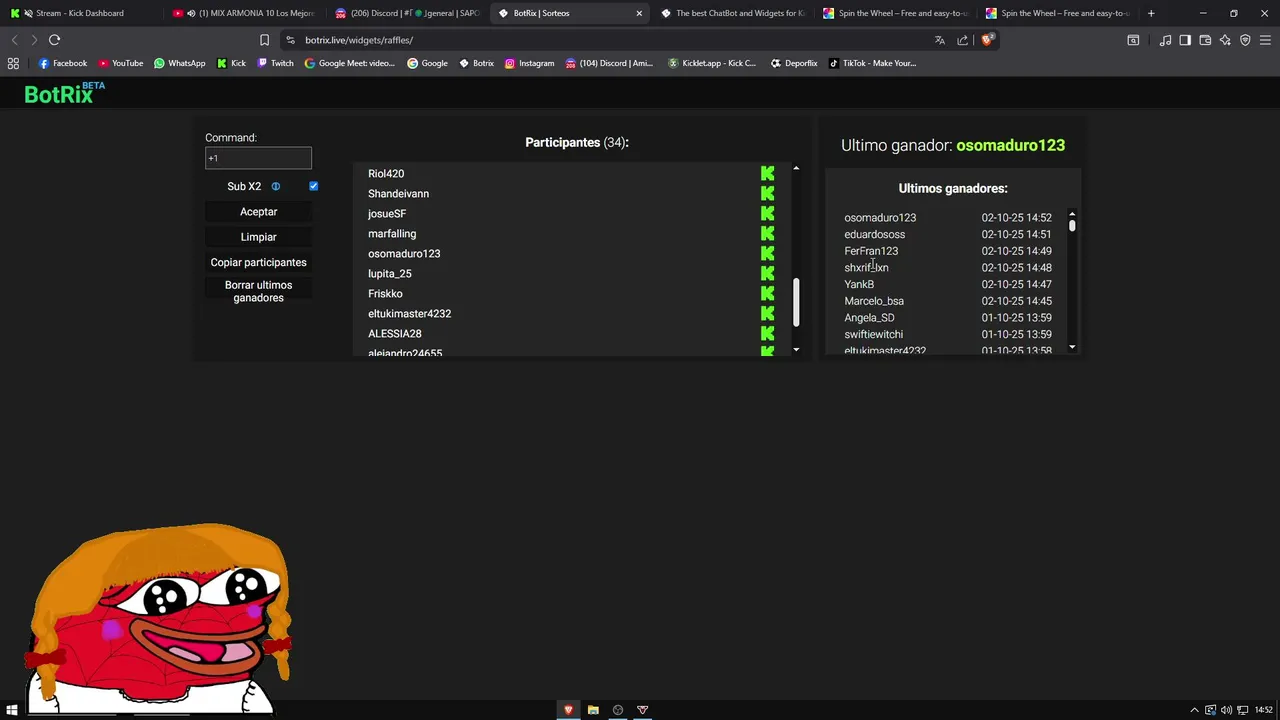The width and height of the screenshot is (1280, 720).
Task: Click the Ultimo ganador name osomaduro123 heading
Action: (x=1010, y=145)
